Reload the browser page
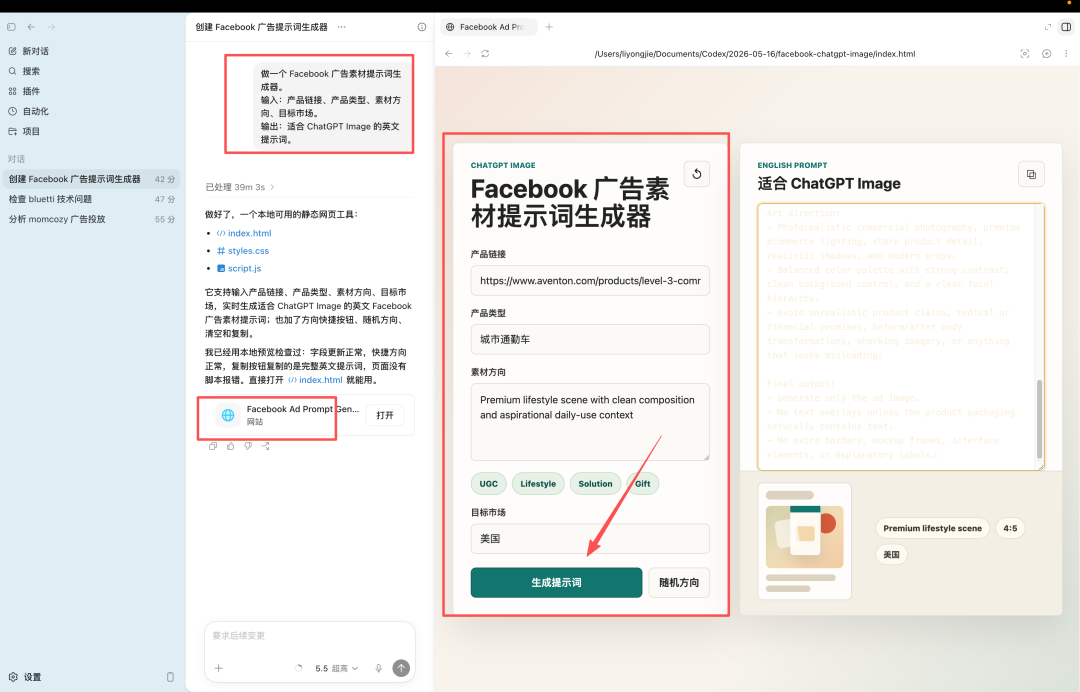 pos(486,54)
